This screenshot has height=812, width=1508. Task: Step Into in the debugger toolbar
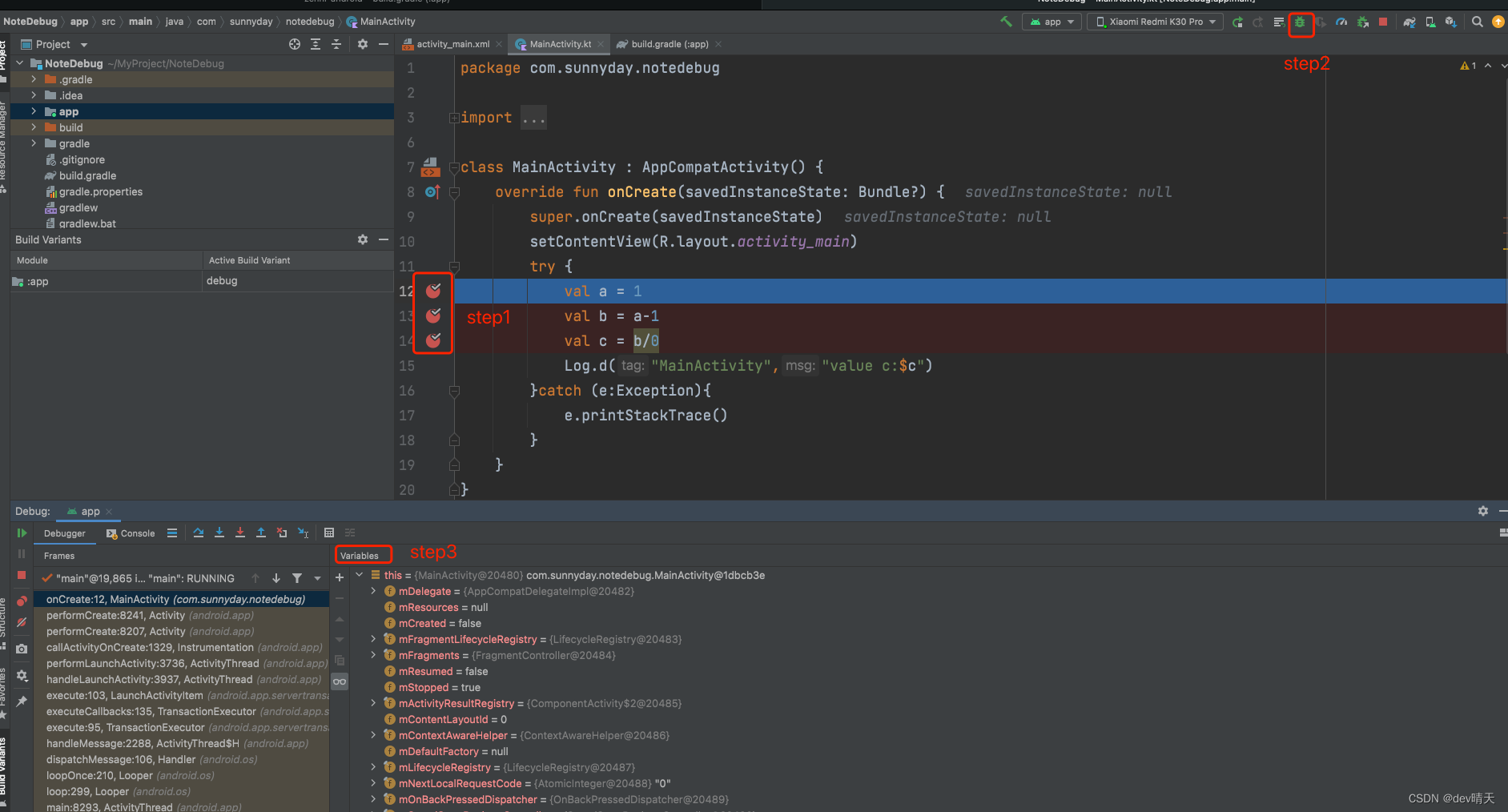pos(219,533)
